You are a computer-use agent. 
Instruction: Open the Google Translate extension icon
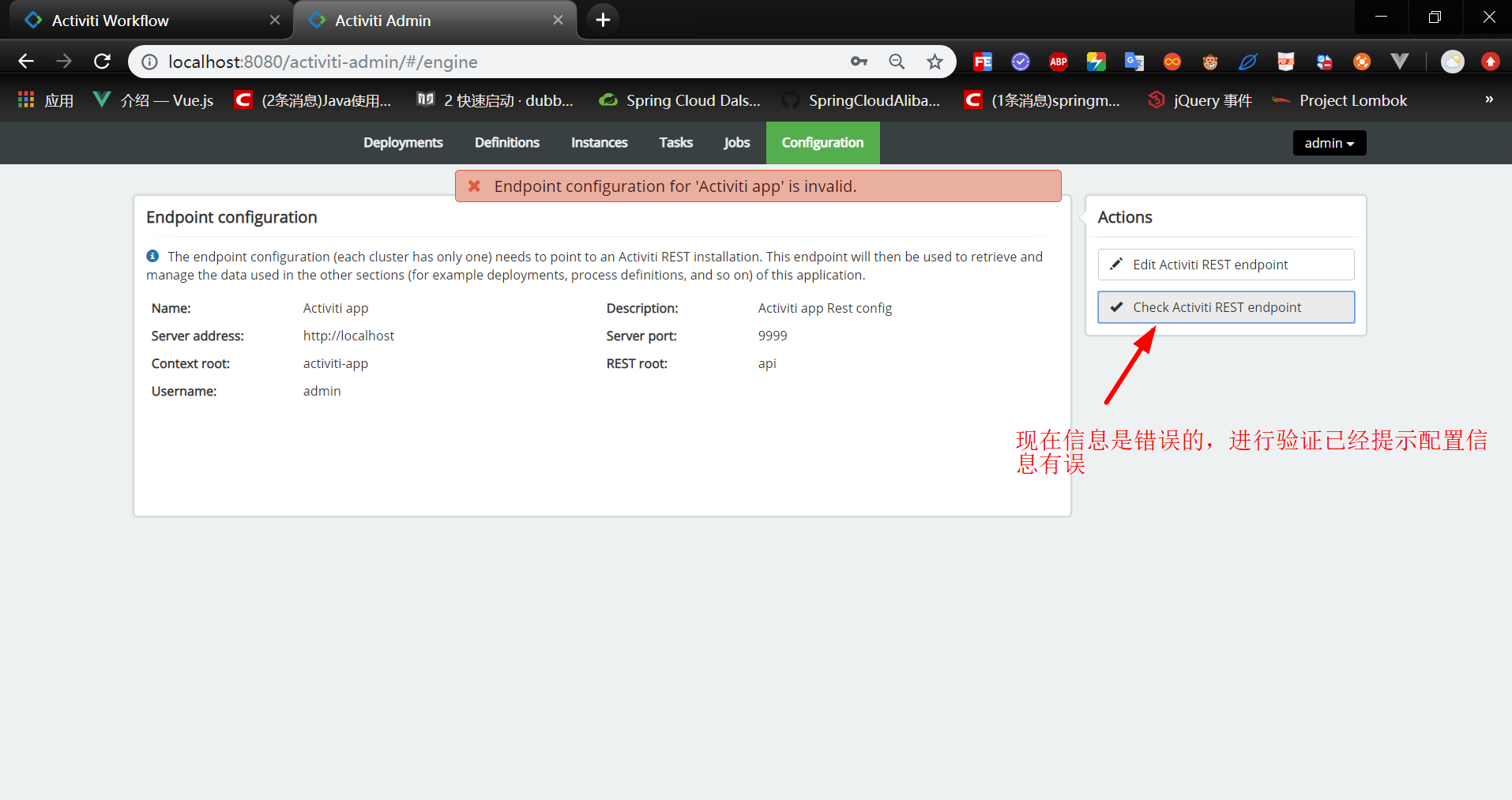coord(1134,62)
